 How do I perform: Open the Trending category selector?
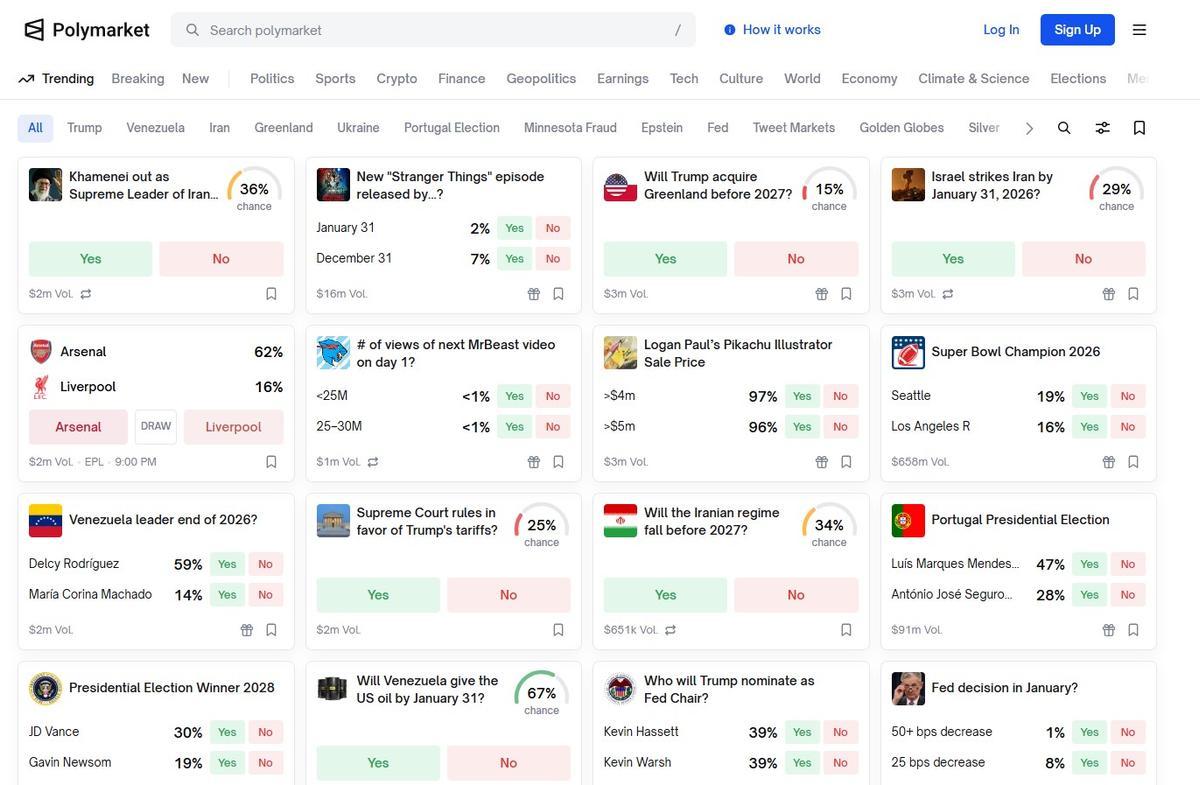[x=56, y=79]
